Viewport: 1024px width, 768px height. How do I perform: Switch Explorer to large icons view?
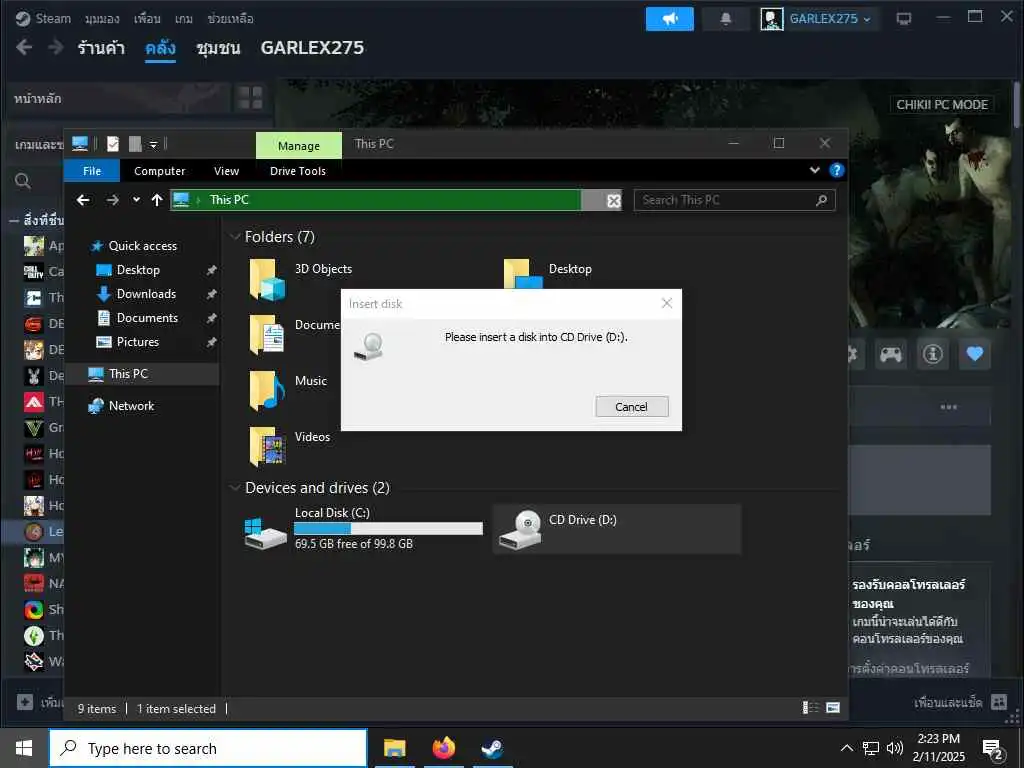833,707
